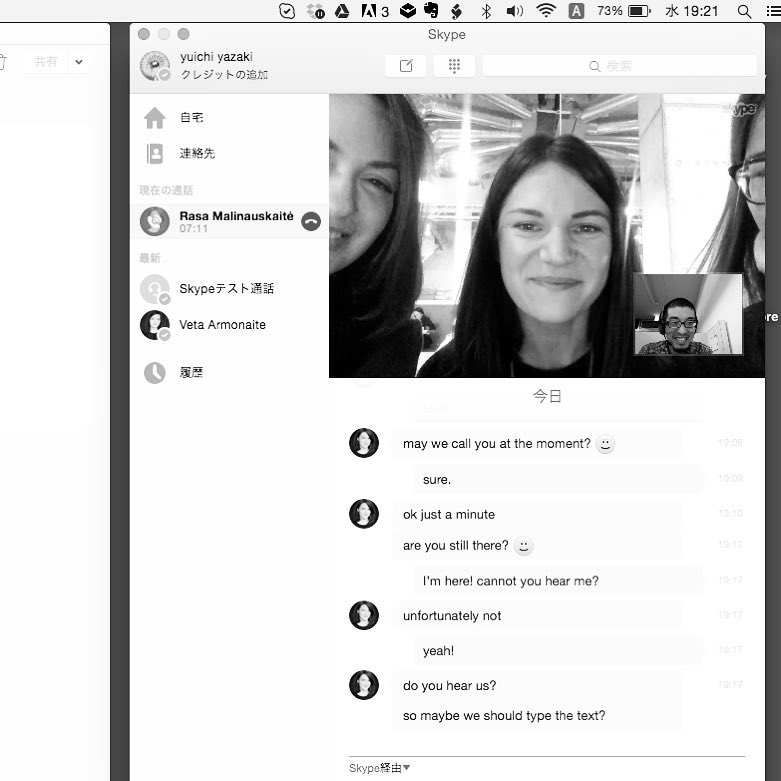781x781 pixels.
Task: Expand the 共有 share dropdown arrow
Action: (x=79, y=62)
